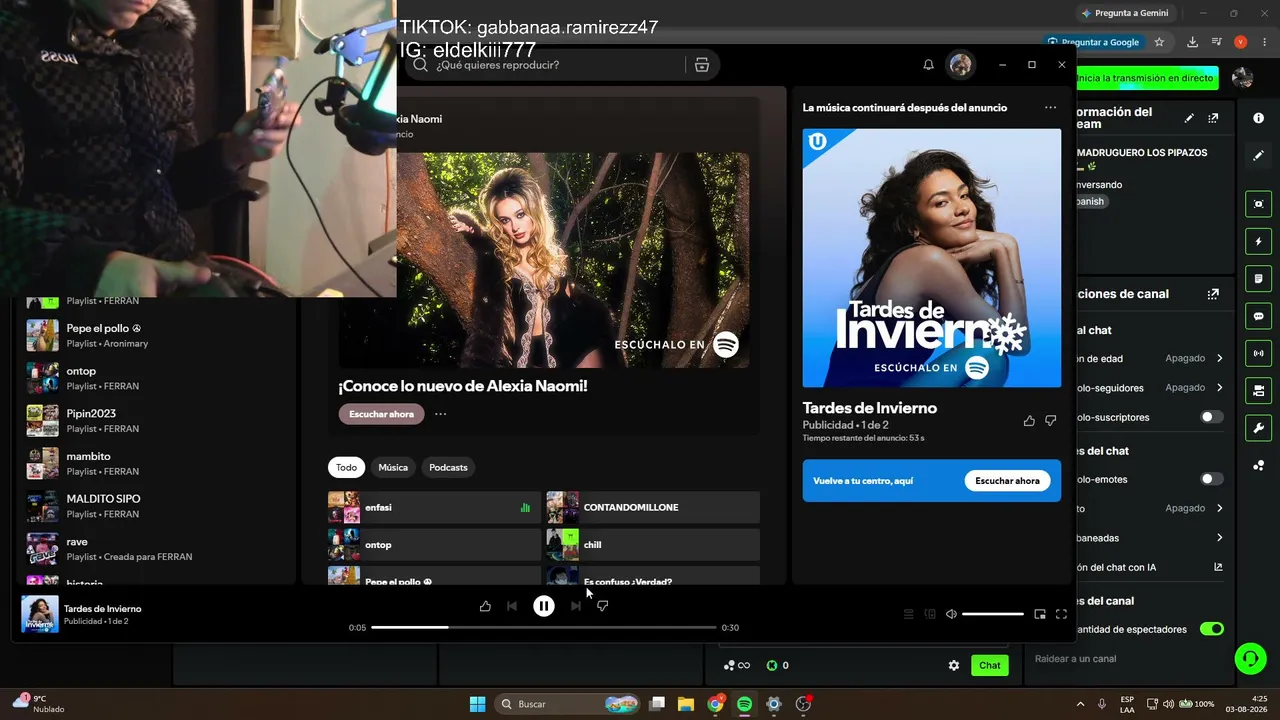This screenshot has width=1280, height=720.
Task: Click the Pregunta a Gemini button
Action: coord(1124,13)
